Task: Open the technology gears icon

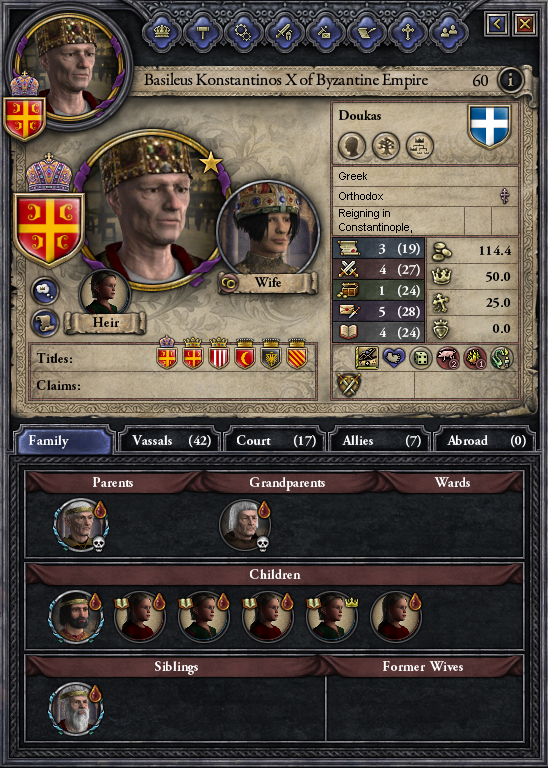Action: [x=243, y=32]
